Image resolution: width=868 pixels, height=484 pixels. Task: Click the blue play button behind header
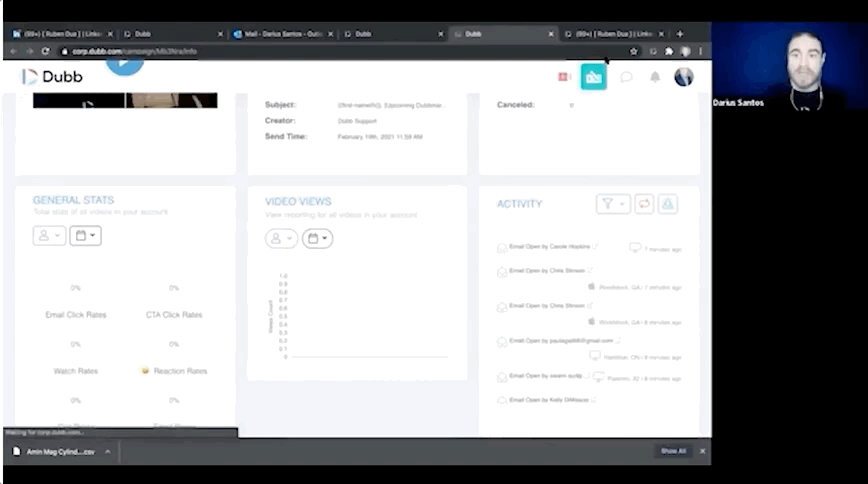point(125,65)
